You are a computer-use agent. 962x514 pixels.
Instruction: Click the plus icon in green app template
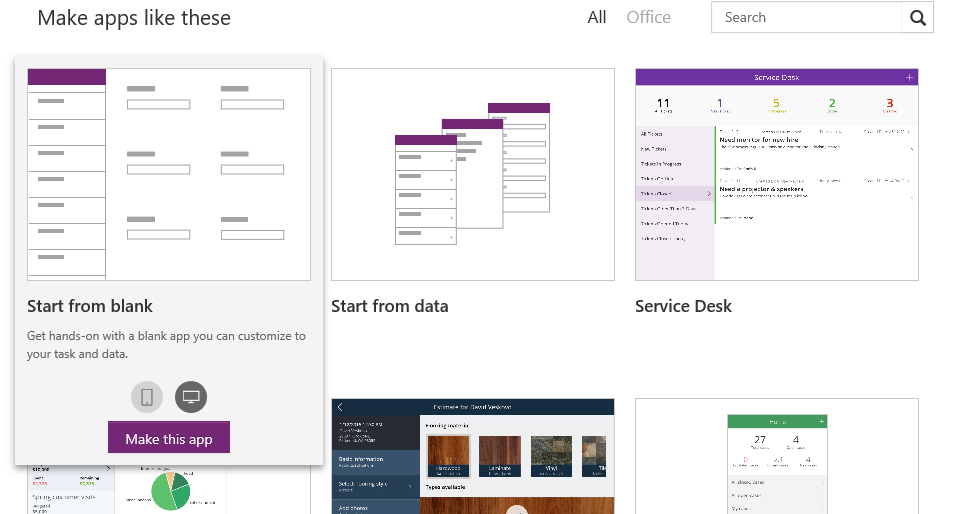coord(821,422)
